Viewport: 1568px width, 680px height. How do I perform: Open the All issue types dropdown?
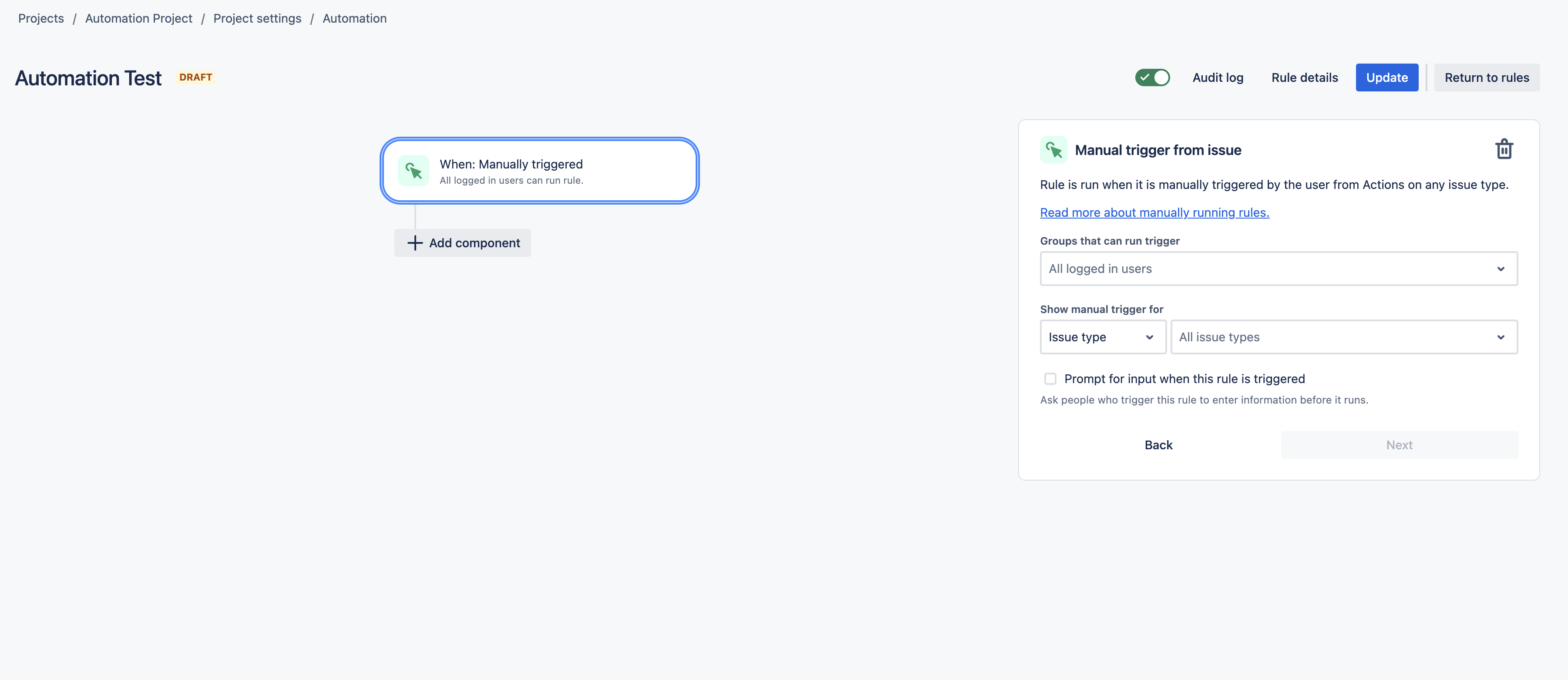click(1343, 337)
